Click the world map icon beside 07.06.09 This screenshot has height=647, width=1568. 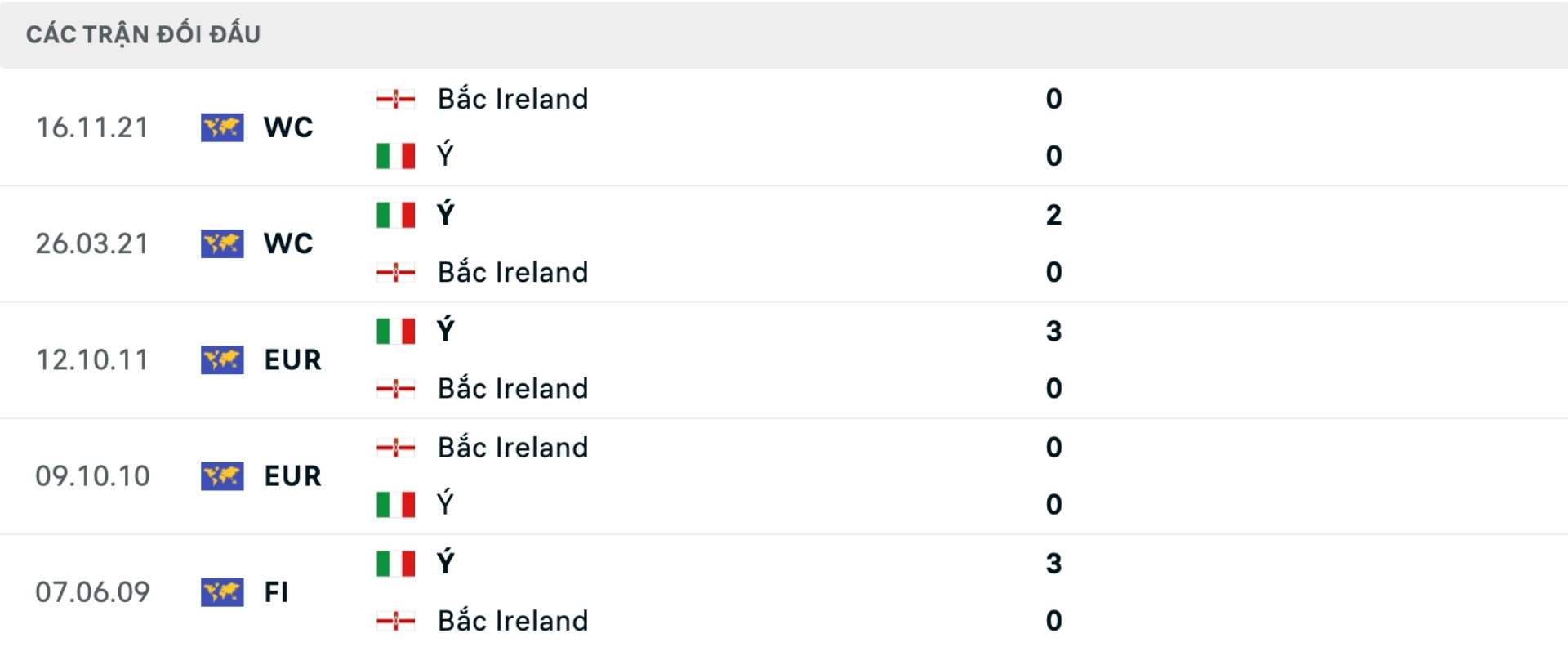tap(222, 592)
